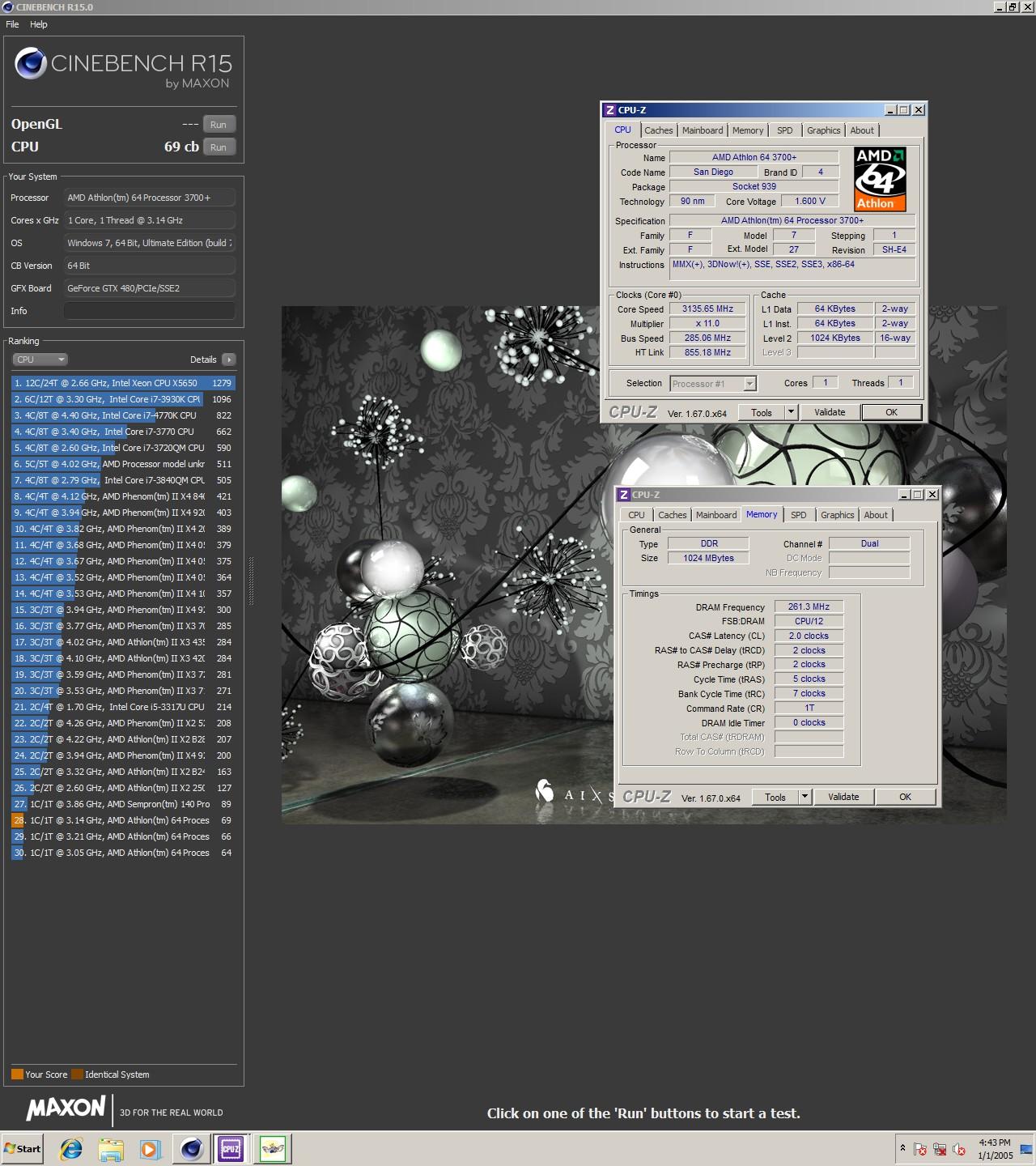The height and width of the screenshot is (1166, 1036).
Task: Open Tools dropdown arrow in upper CPU-Z window
Action: coord(792,413)
